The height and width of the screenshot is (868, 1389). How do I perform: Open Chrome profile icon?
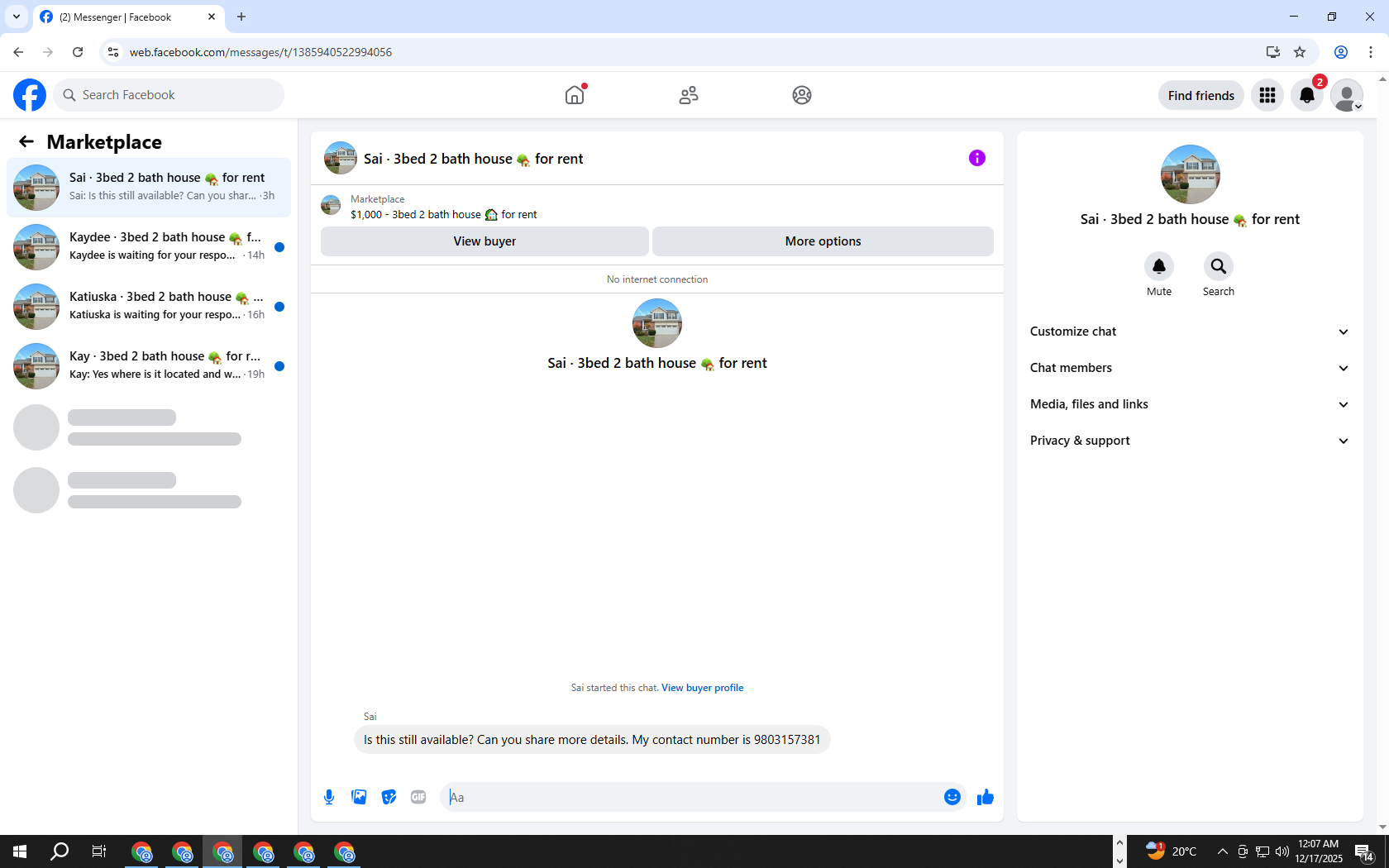[x=1341, y=52]
